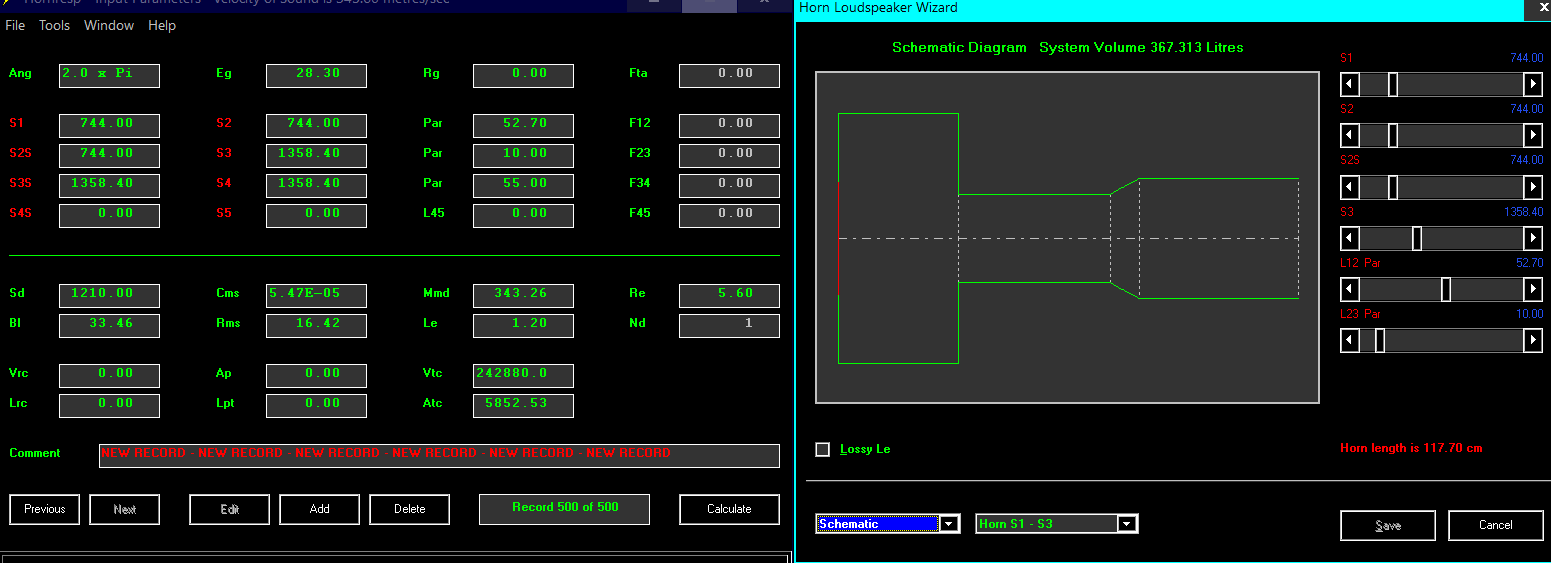Screen dimensions: 1551x563
Task: Open the File menu
Action: (15, 25)
